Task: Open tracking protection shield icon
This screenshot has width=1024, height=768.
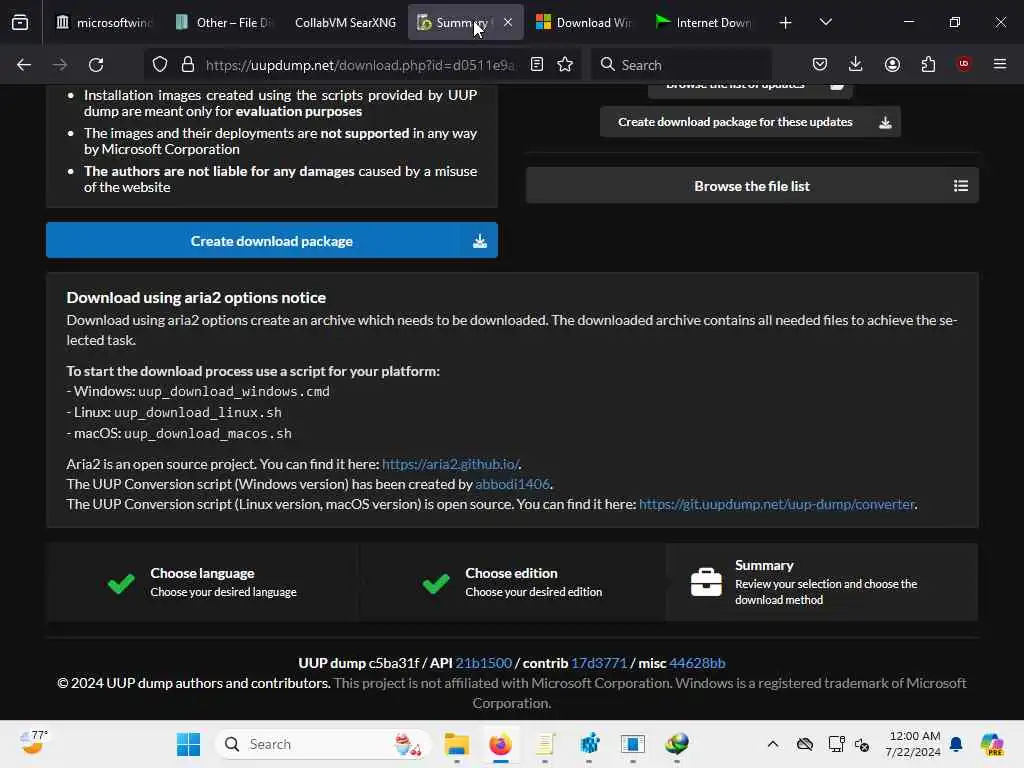Action: pos(160,65)
